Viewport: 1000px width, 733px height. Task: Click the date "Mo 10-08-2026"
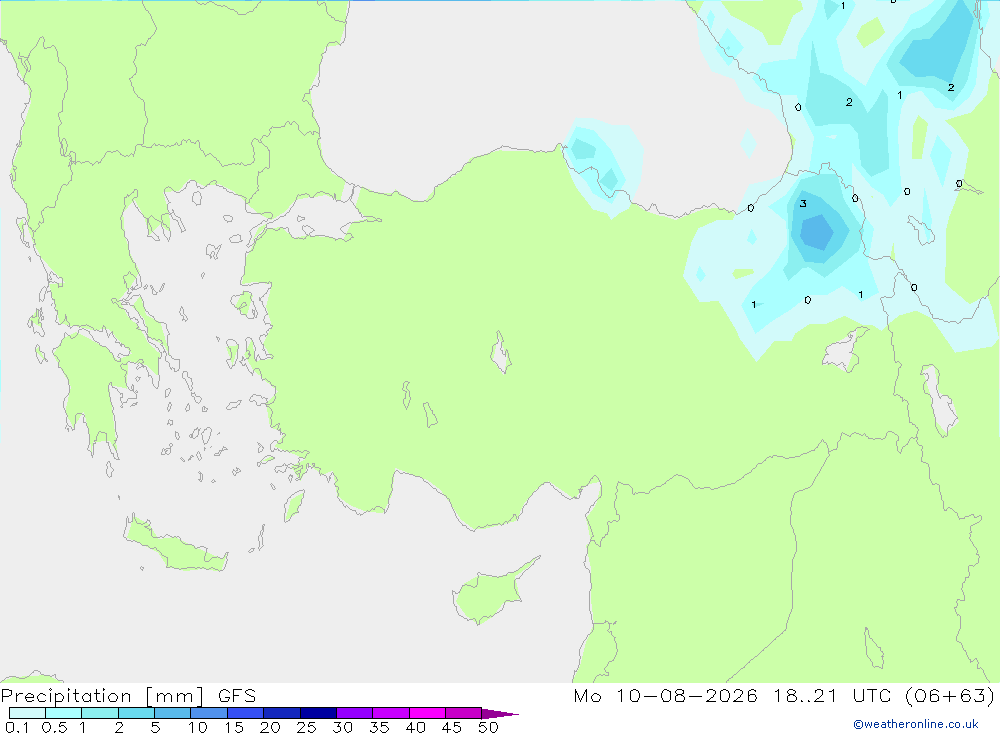click(x=665, y=696)
